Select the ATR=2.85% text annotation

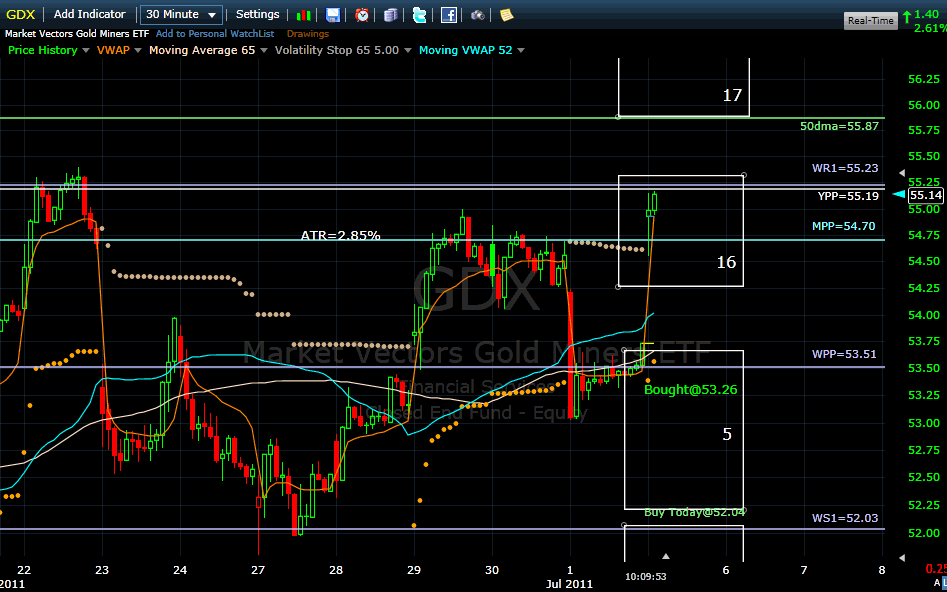tap(341, 236)
